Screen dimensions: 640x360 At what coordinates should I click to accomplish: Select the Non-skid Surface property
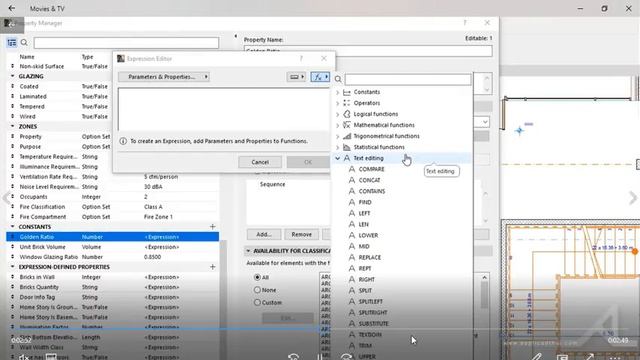coord(60,67)
